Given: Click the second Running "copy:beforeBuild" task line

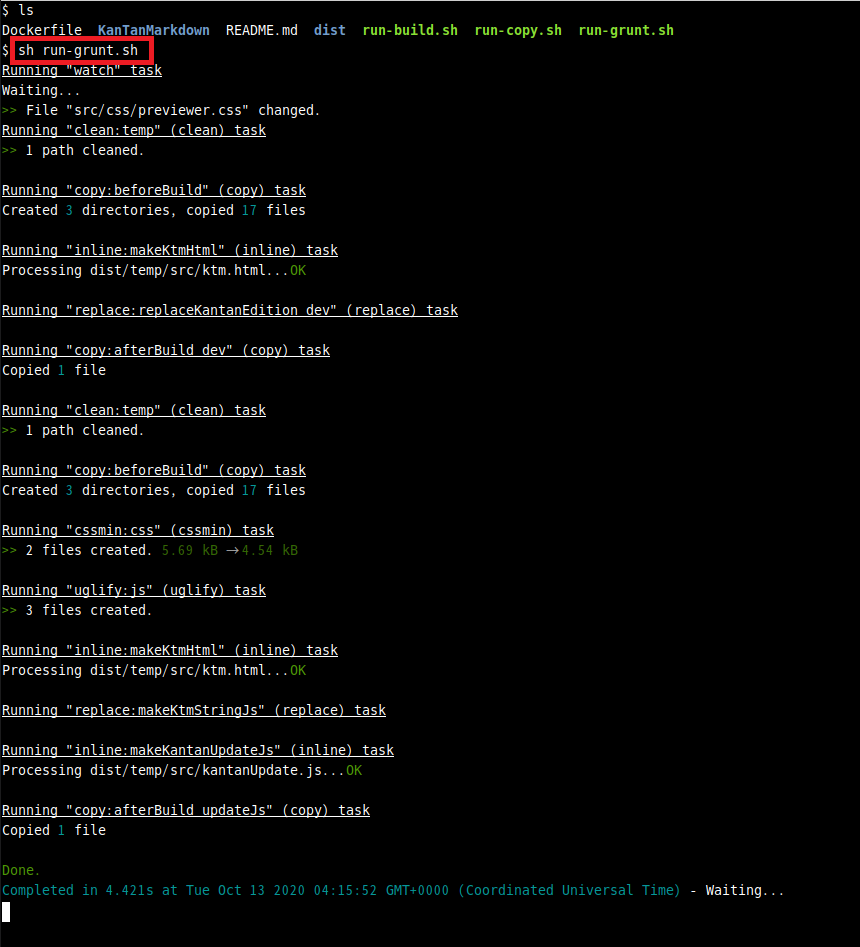Looking at the screenshot, I should coord(154,469).
